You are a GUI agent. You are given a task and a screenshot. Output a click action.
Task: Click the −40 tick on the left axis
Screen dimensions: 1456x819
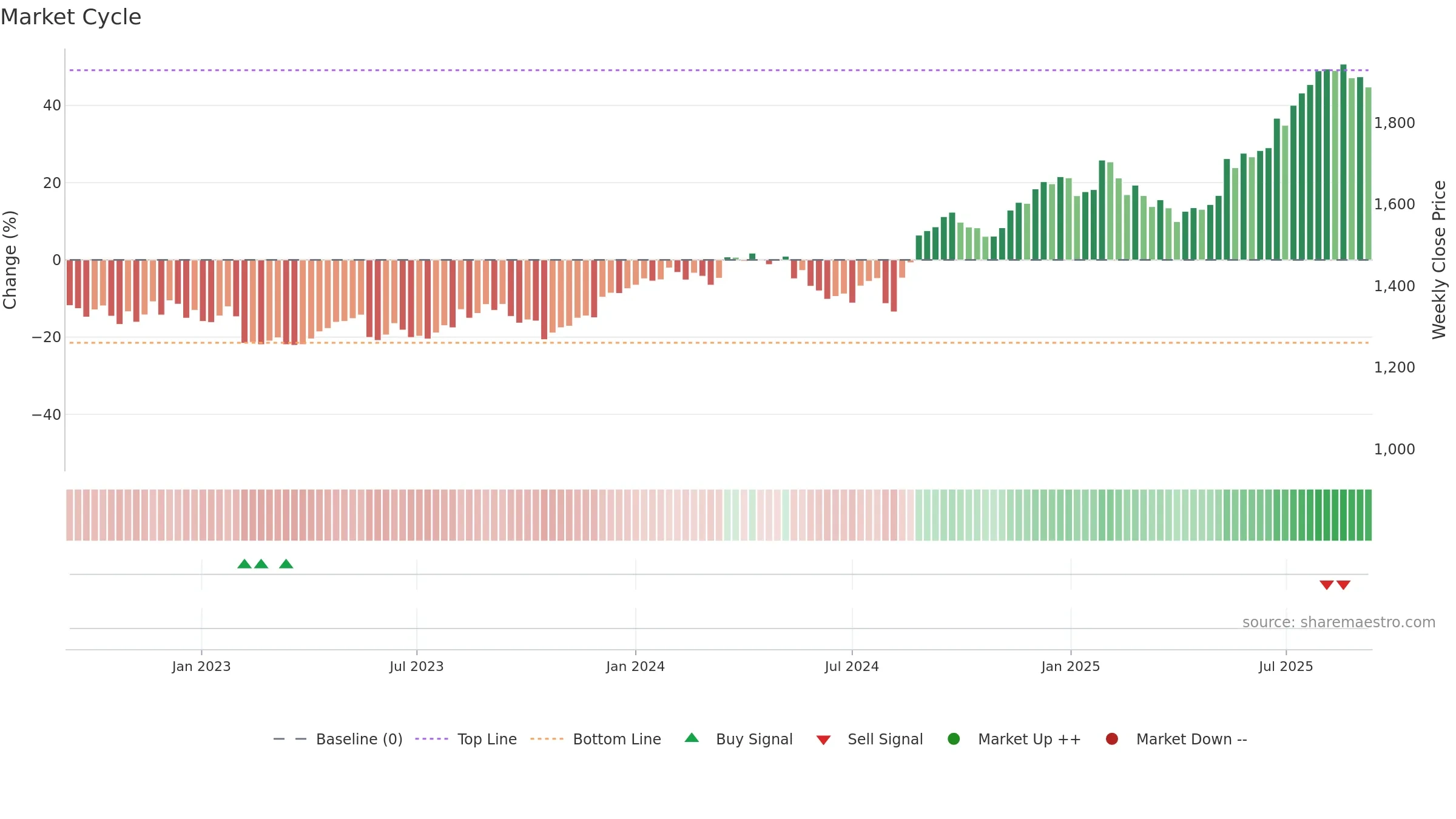point(47,415)
